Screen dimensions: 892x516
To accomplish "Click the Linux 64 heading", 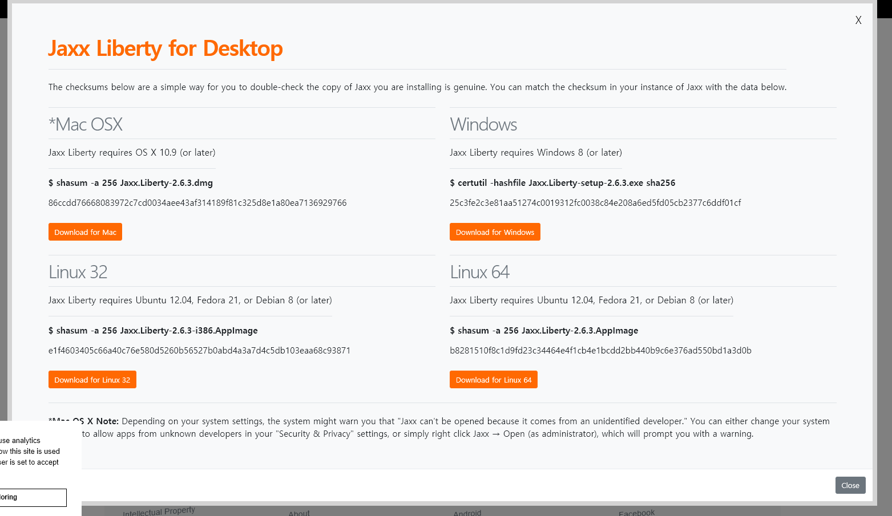I will (480, 272).
